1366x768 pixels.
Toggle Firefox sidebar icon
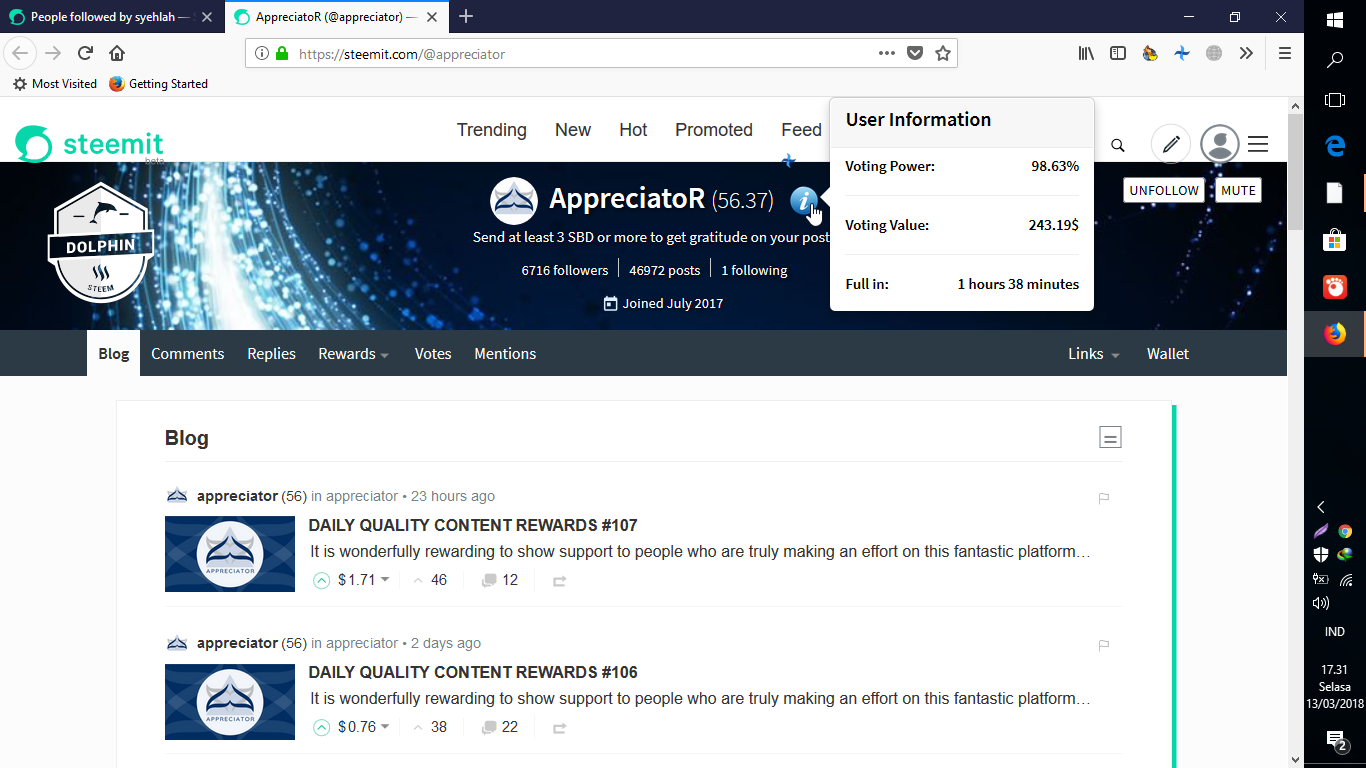[x=1118, y=54]
